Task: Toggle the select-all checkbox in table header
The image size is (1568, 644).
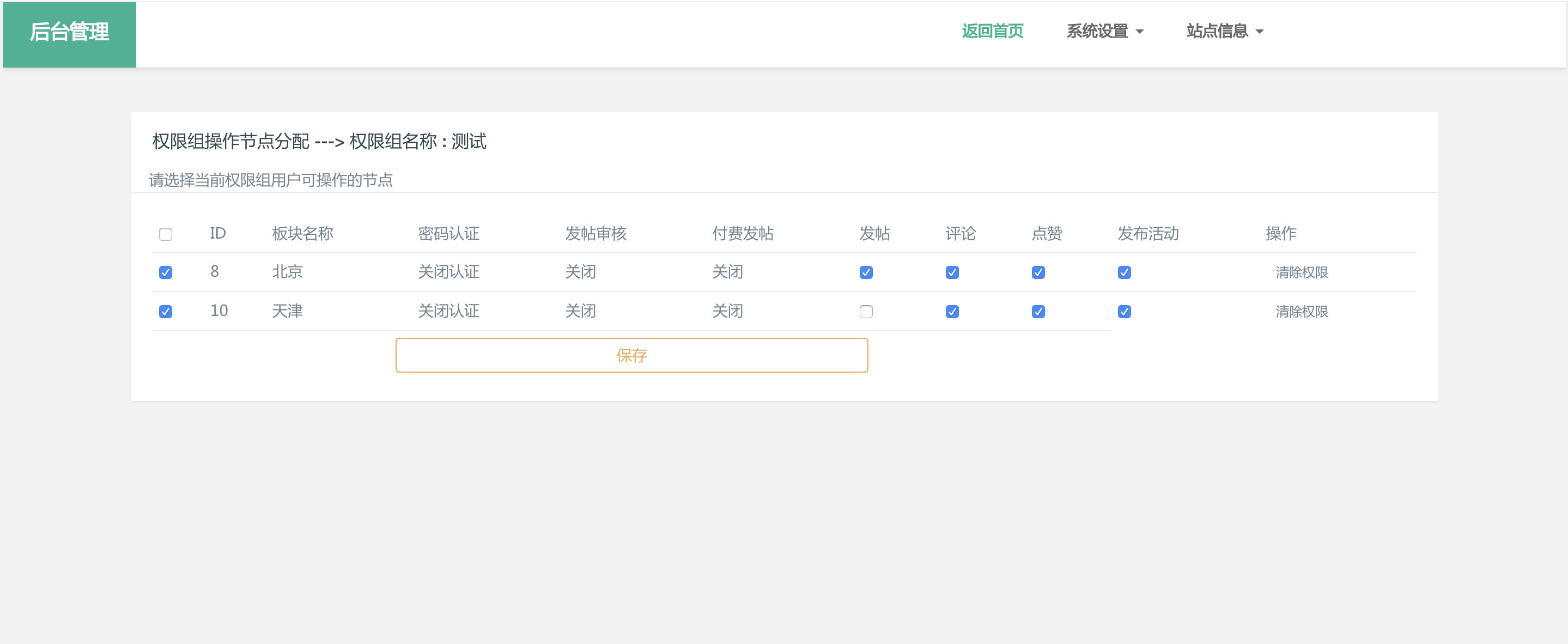Action: pos(166,234)
